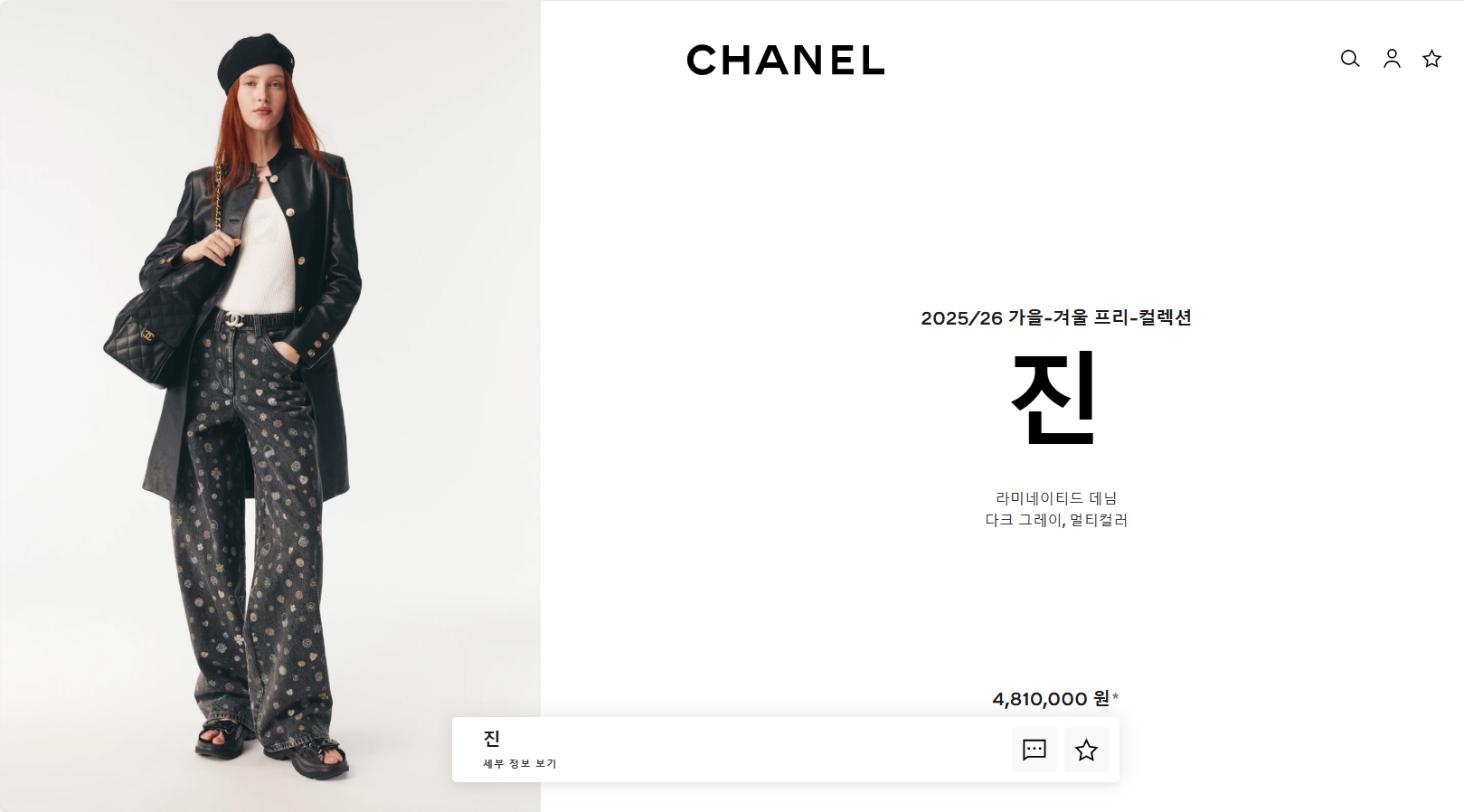Viewport: 1464px width, 812px height.
Task: Click the 2025/26 가을-겨울 프리-컬렉션 heading
Action: pyautogui.click(x=1056, y=317)
